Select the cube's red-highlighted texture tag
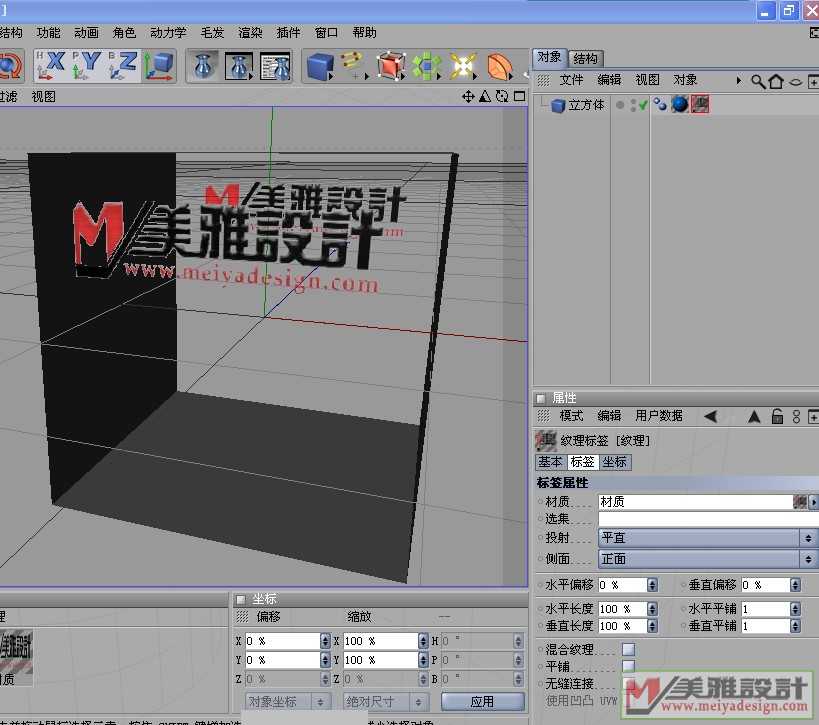Screen dimensions: 819x725 pos(700,104)
